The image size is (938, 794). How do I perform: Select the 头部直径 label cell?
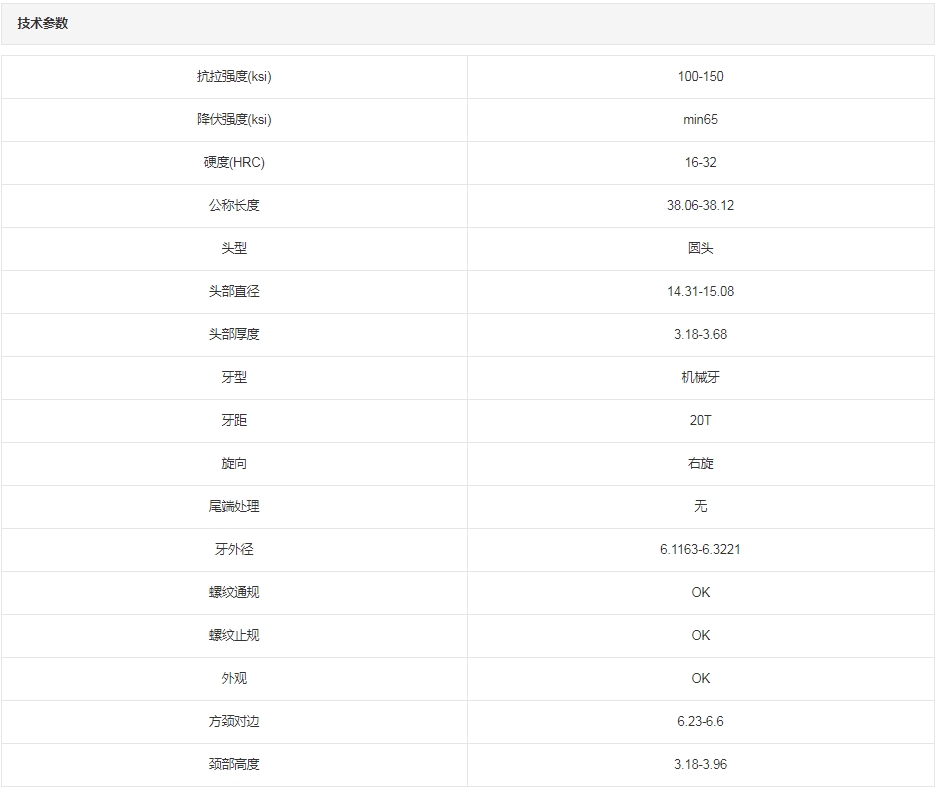tap(234, 292)
